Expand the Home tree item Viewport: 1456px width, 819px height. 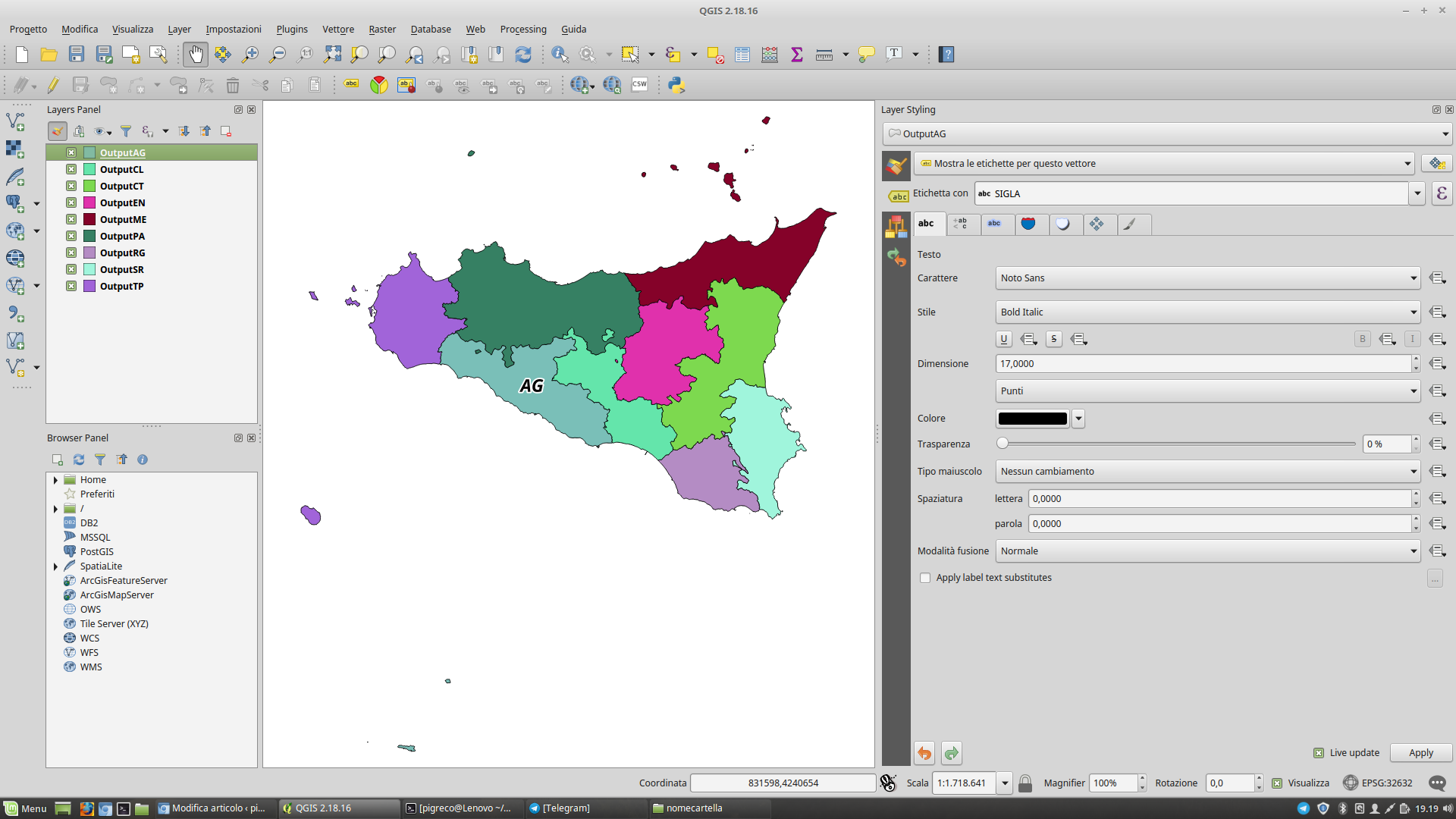pyautogui.click(x=55, y=480)
